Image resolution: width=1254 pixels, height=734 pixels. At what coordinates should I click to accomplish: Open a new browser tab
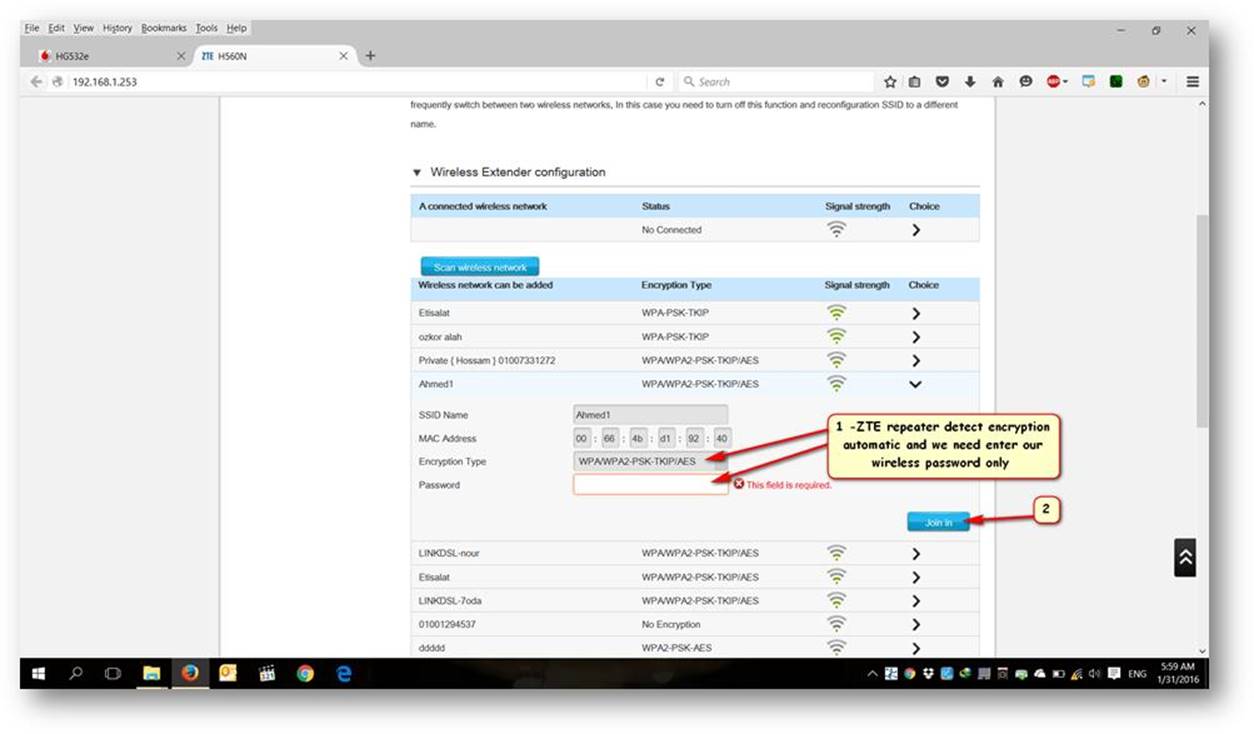370,56
